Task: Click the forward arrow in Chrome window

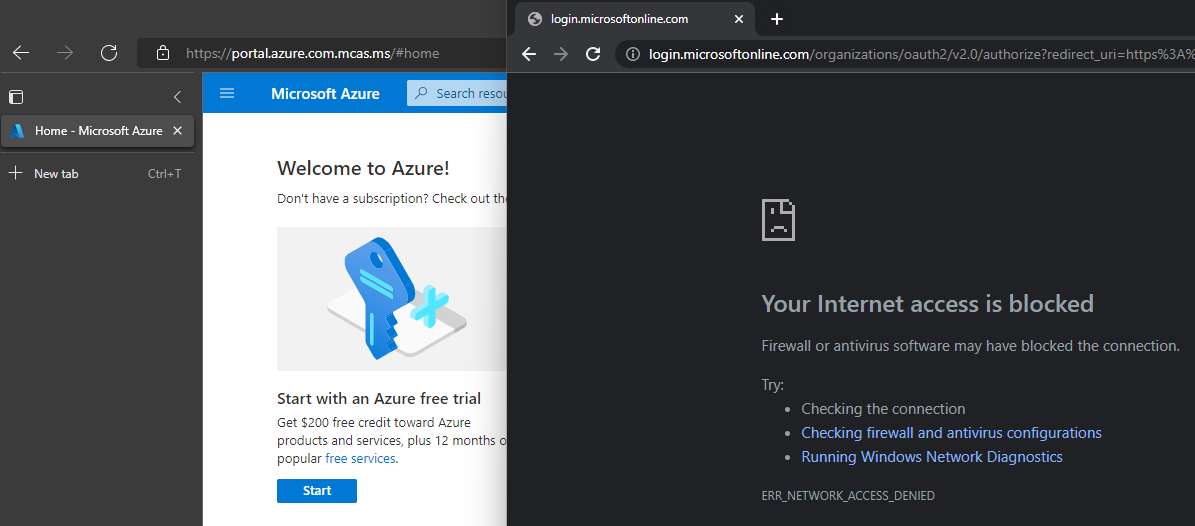Action: [x=561, y=53]
